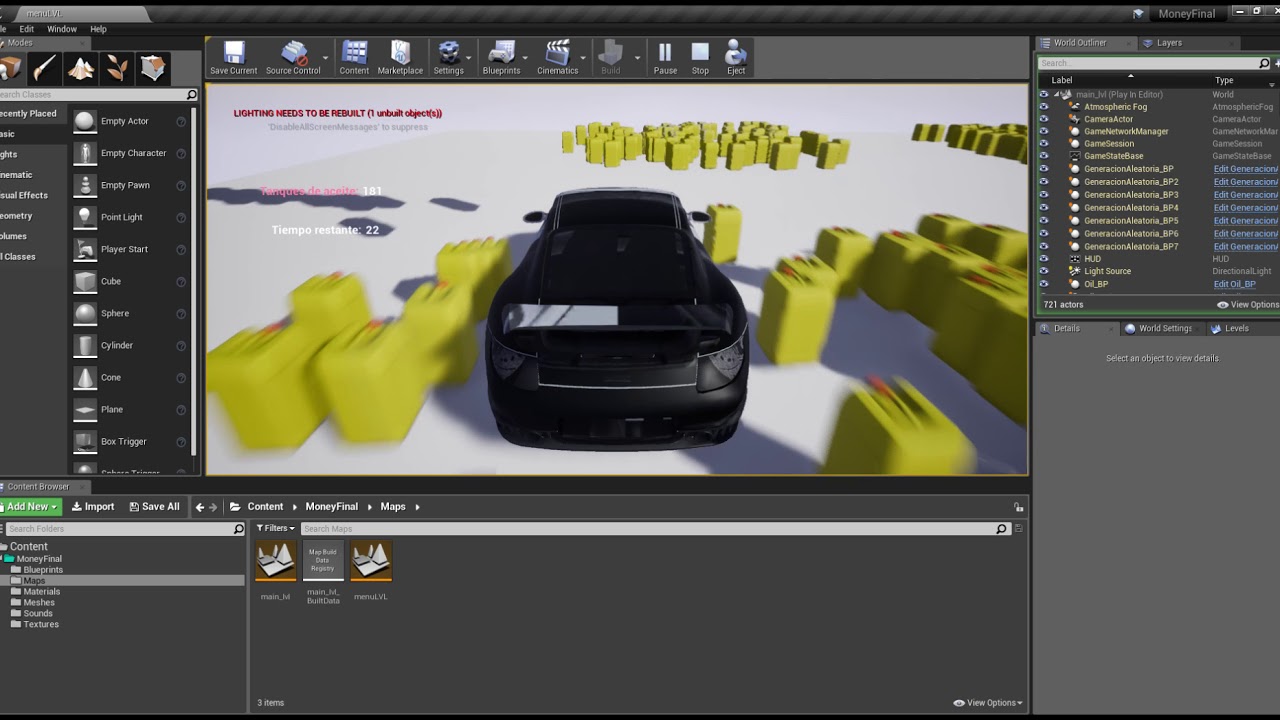Select the Geometry Editing mode icon
This screenshot has width=1280, height=720.
tap(153, 68)
